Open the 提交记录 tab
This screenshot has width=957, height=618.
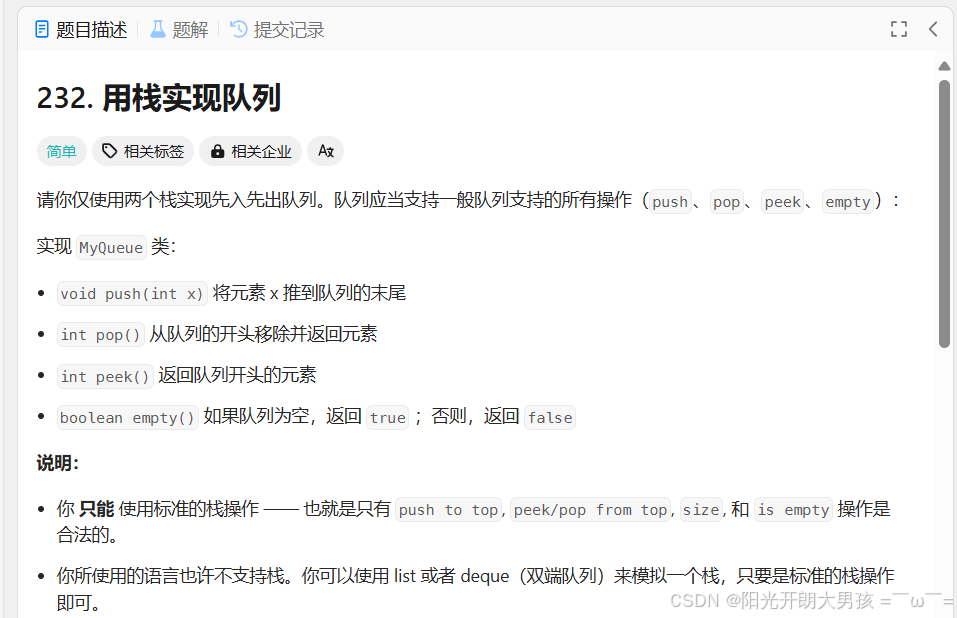pos(277,29)
